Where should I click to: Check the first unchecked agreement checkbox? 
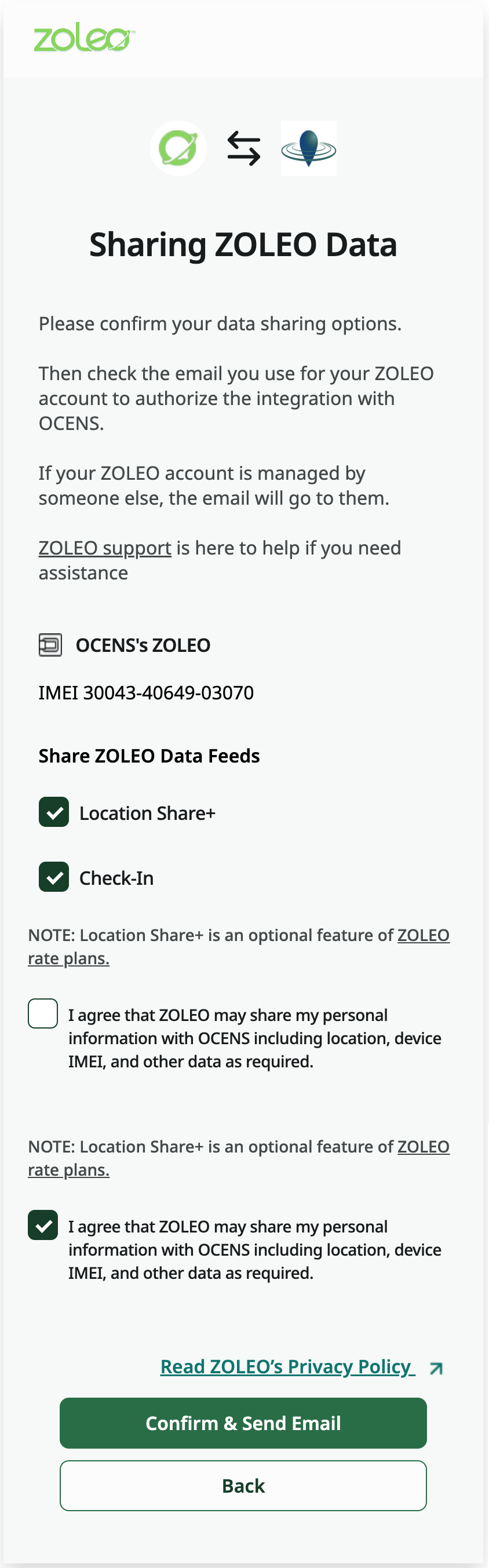point(43,1013)
